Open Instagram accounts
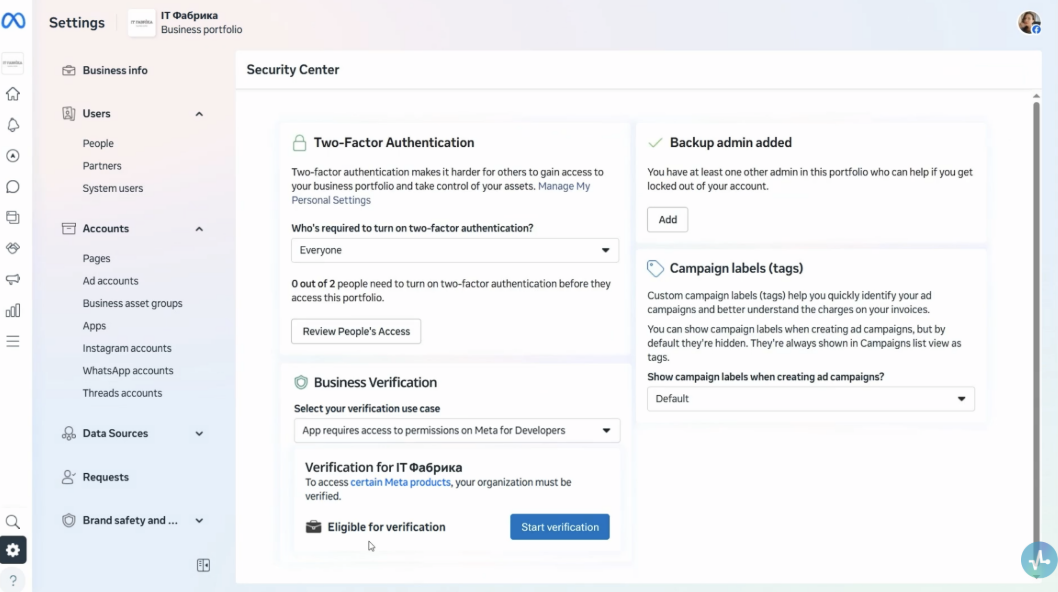The image size is (1058, 592). (x=127, y=348)
